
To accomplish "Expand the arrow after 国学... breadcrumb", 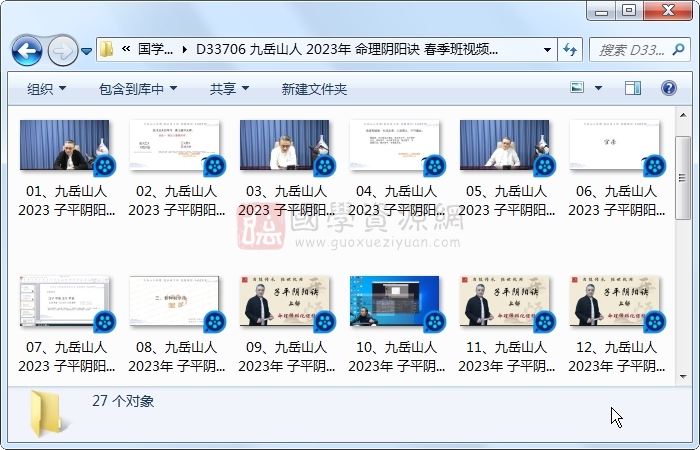I will pyautogui.click(x=184, y=50).
